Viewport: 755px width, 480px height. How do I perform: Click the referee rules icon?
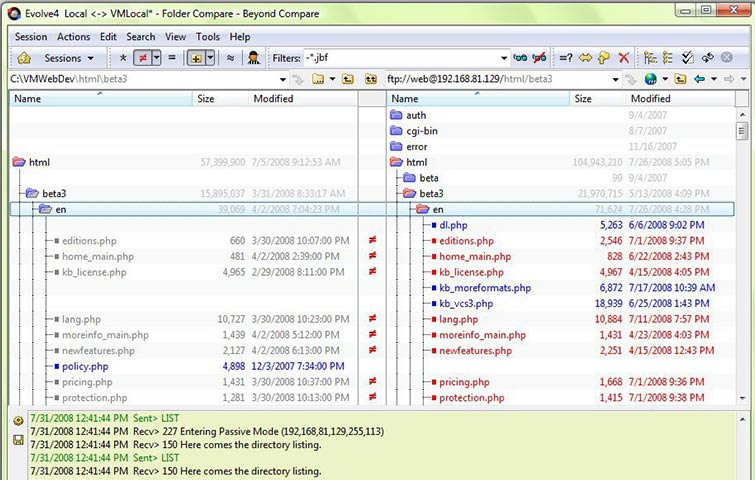pos(253,58)
